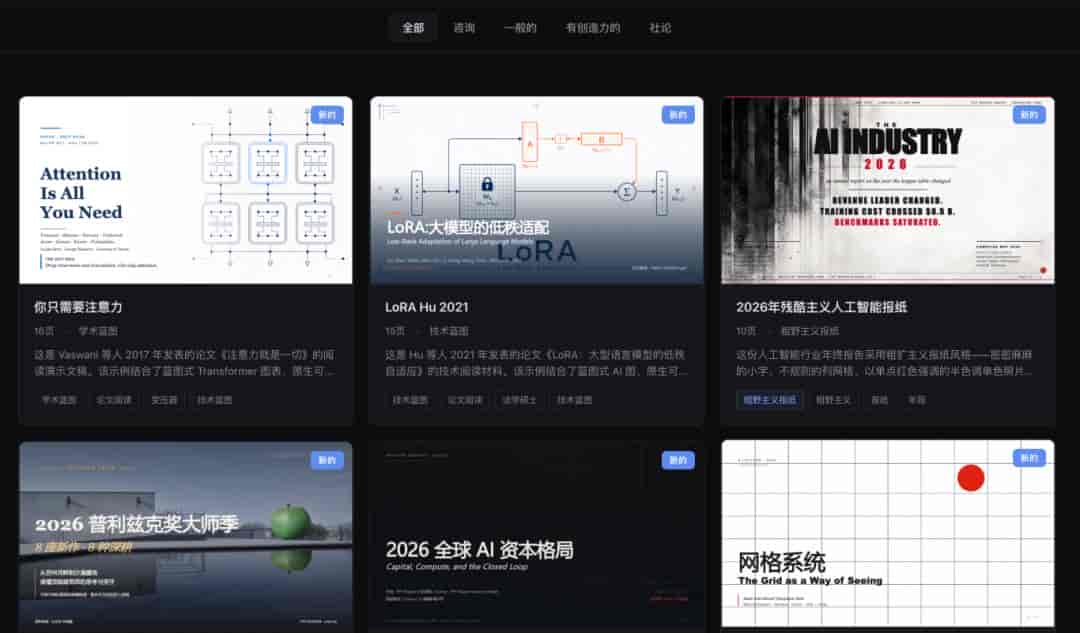
Task: Click the 新的 badge on 网格系统 card
Action: 1029,458
